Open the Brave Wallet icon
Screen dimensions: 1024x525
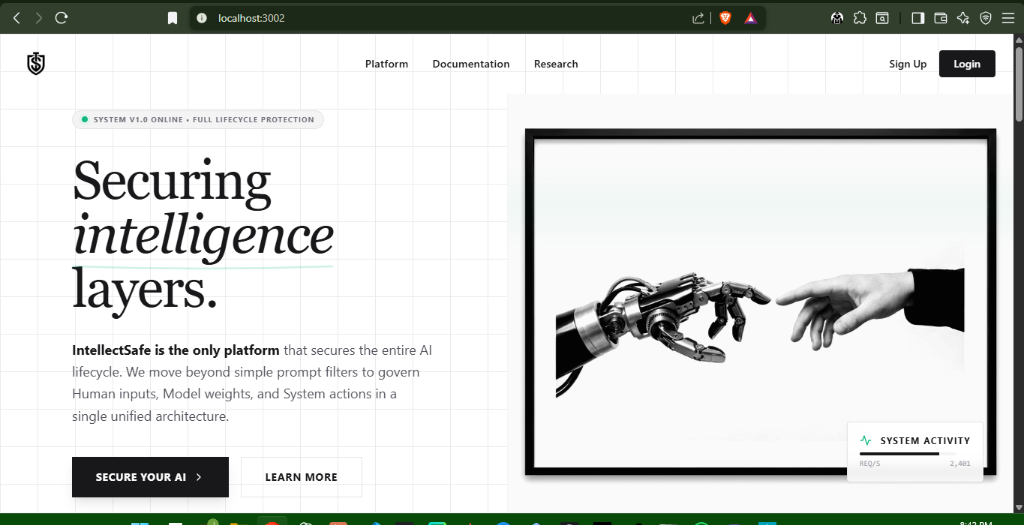pos(940,18)
